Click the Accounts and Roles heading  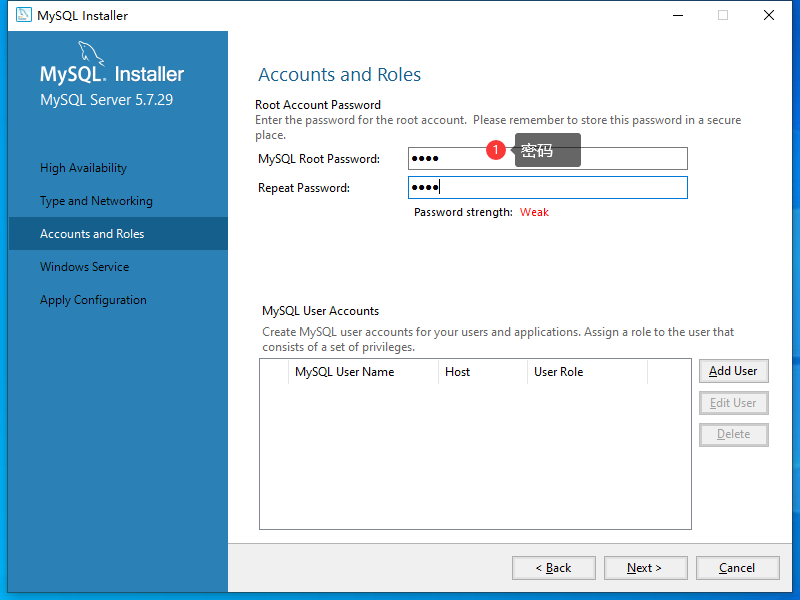coord(339,74)
